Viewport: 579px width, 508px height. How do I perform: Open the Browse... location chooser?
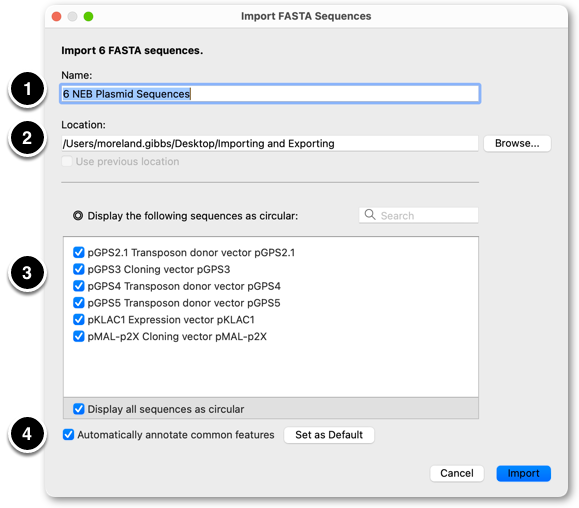[x=517, y=143]
